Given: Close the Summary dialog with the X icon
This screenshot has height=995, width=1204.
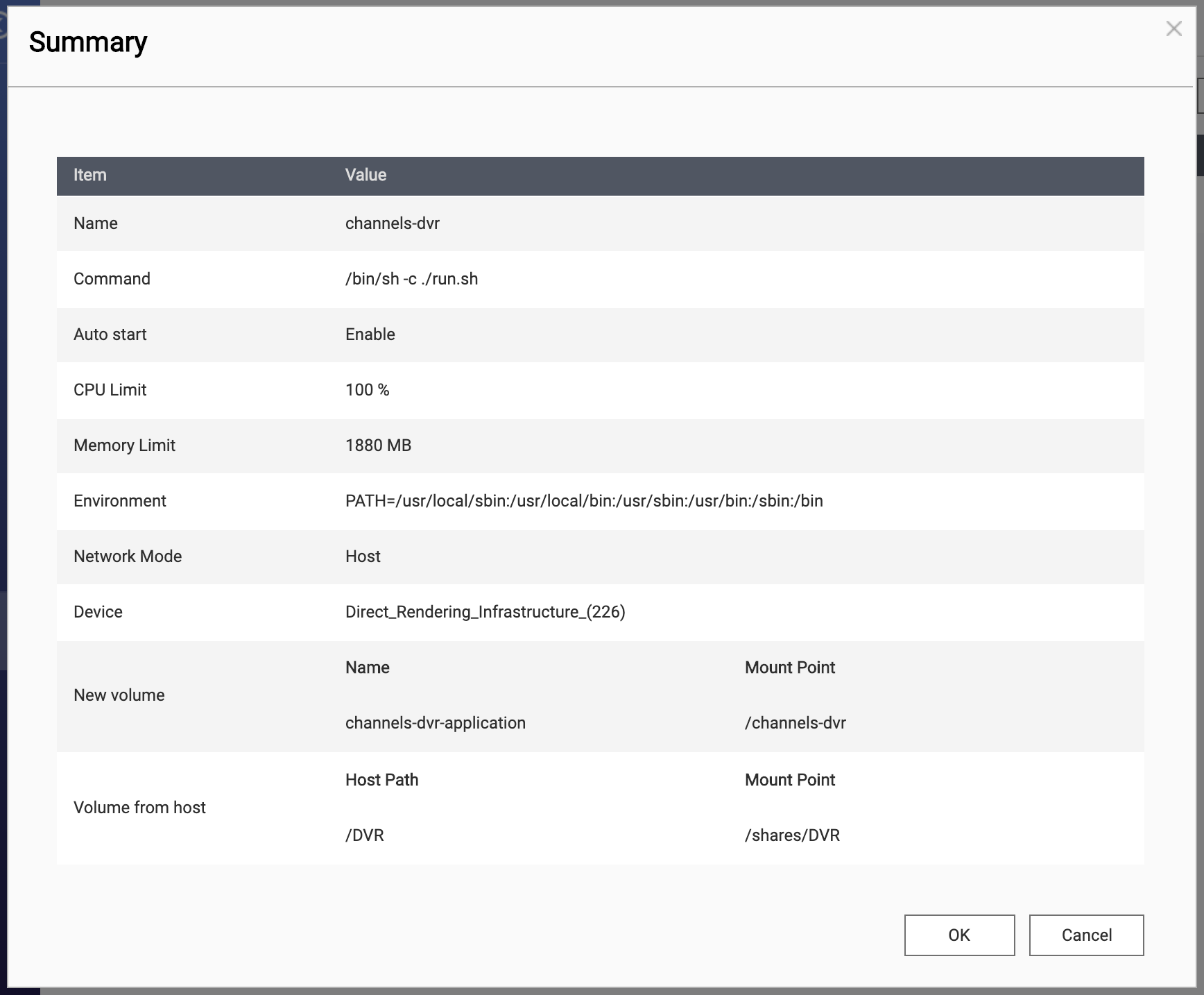Looking at the screenshot, I should pyautogui.click(x=1173, y=29).
